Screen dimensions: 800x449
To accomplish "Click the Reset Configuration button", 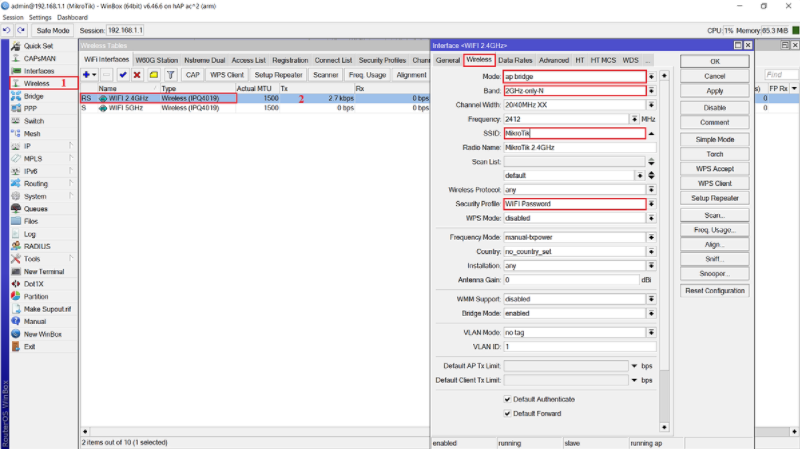I will coord(715,290).
